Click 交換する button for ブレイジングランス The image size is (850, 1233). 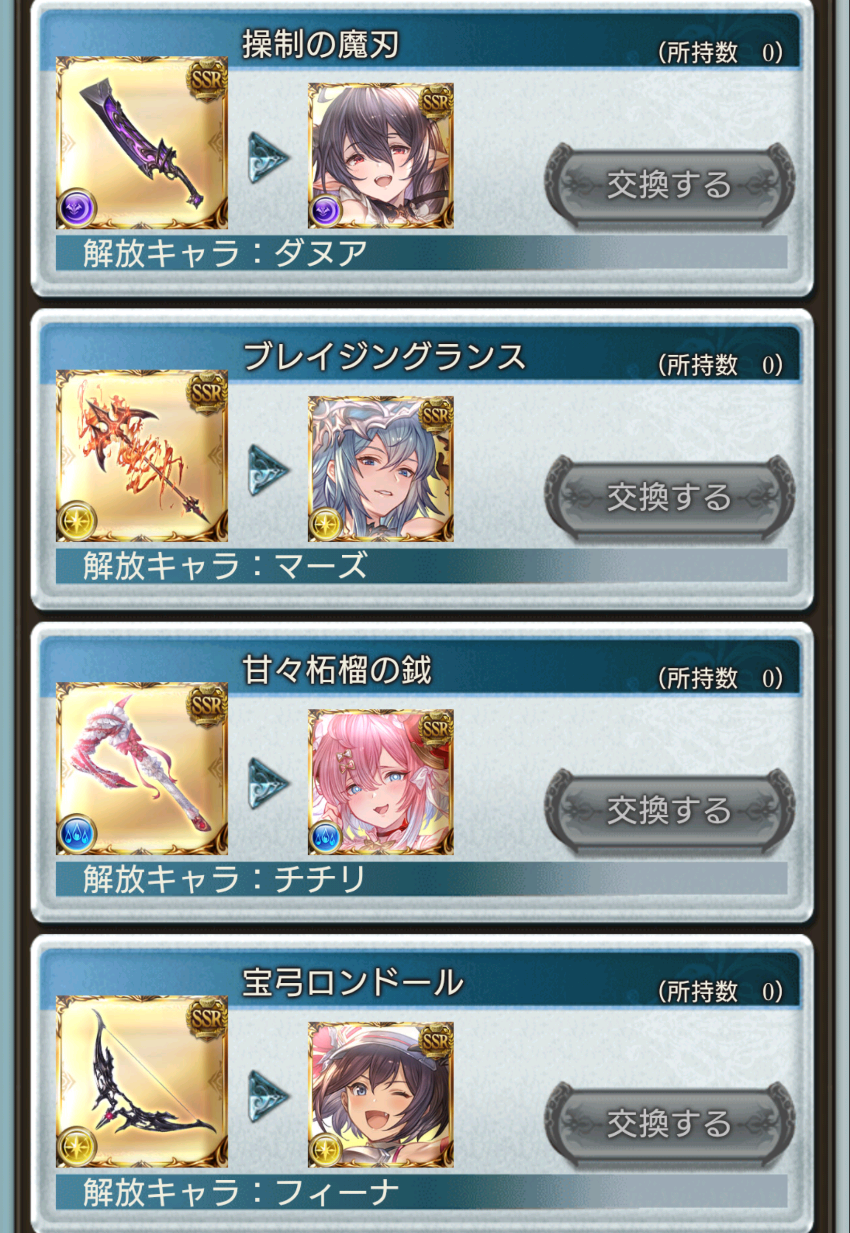(x=669, y=497)
